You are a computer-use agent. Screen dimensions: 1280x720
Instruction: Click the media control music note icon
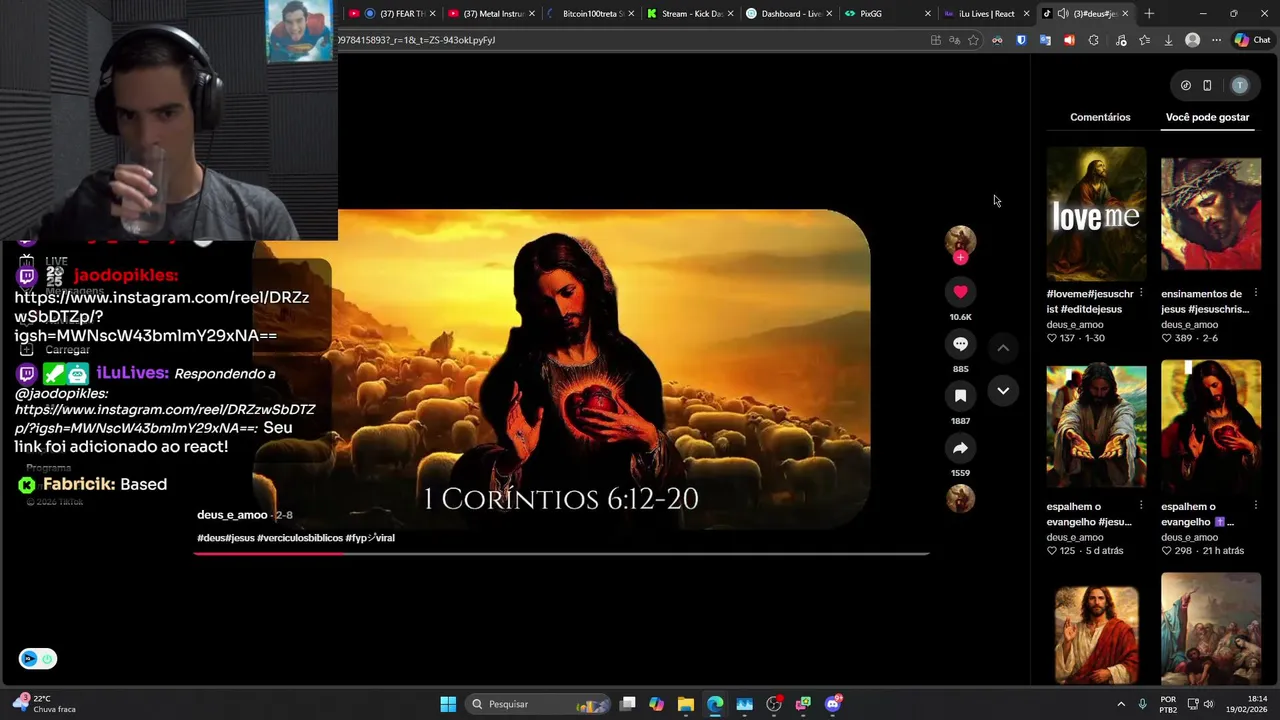[x=1120, y=40]
